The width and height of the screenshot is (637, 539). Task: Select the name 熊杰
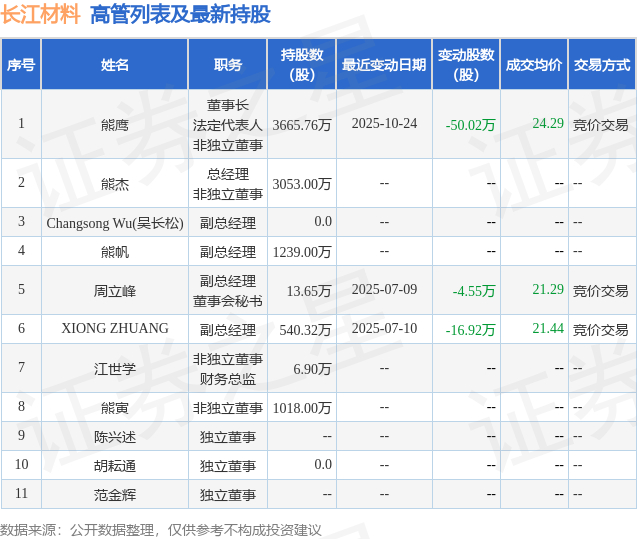(115, 184)
